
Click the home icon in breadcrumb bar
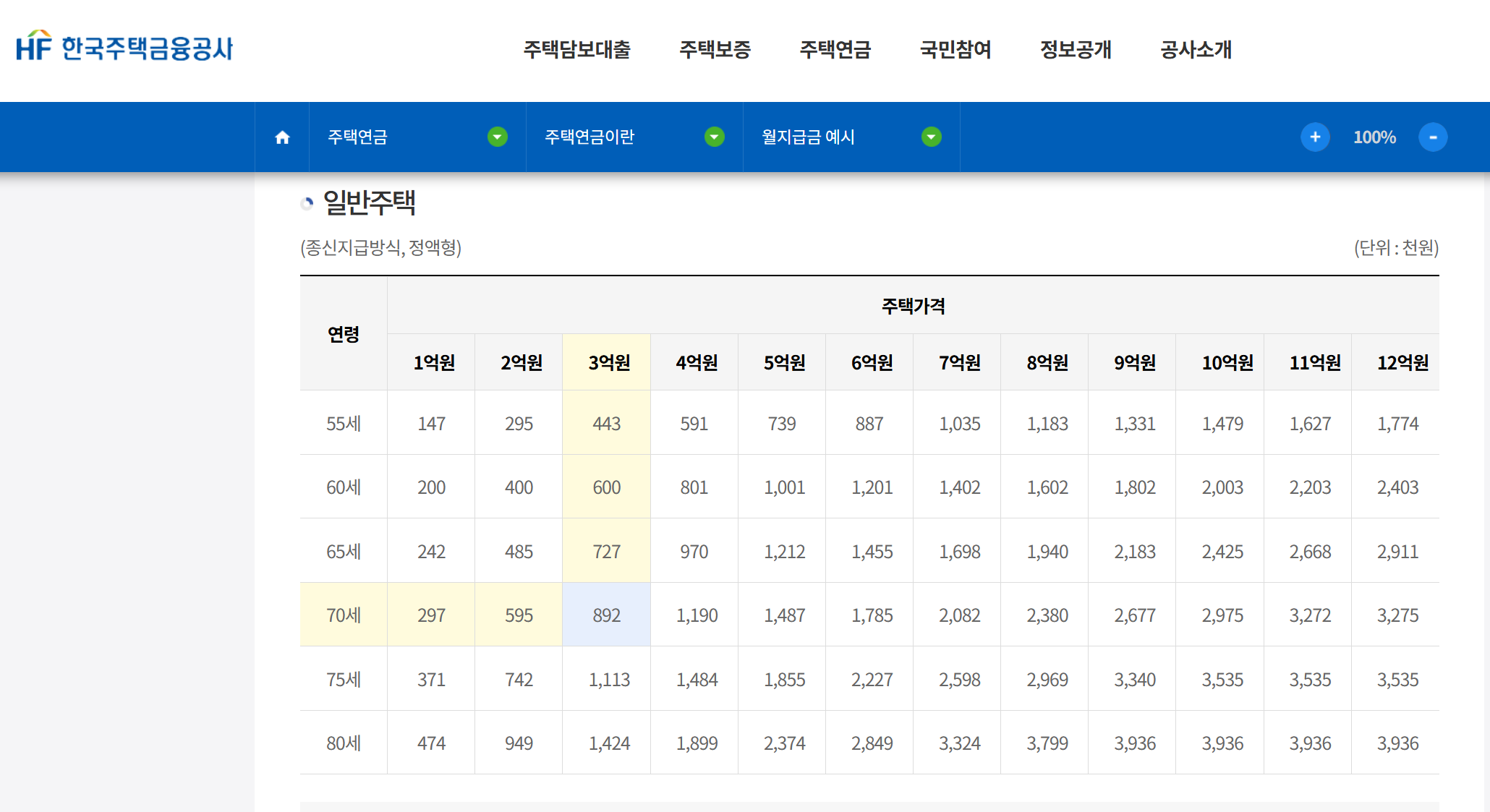282,137
